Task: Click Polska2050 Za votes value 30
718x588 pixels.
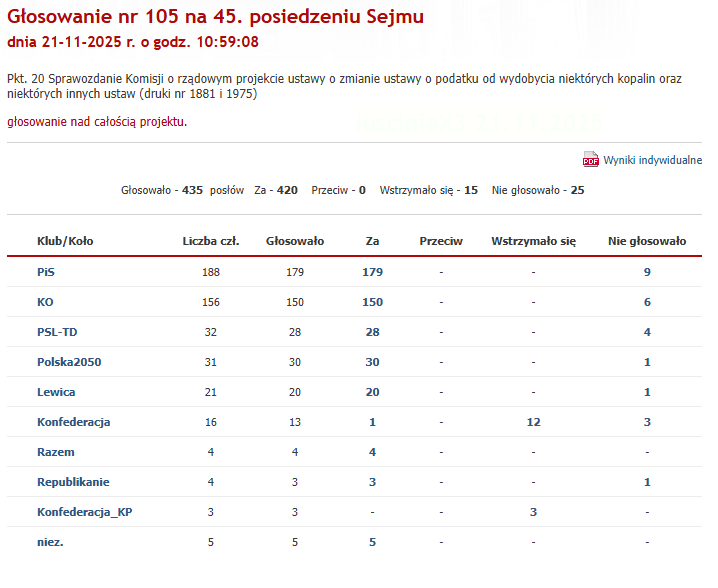Action: pos(372,362)
